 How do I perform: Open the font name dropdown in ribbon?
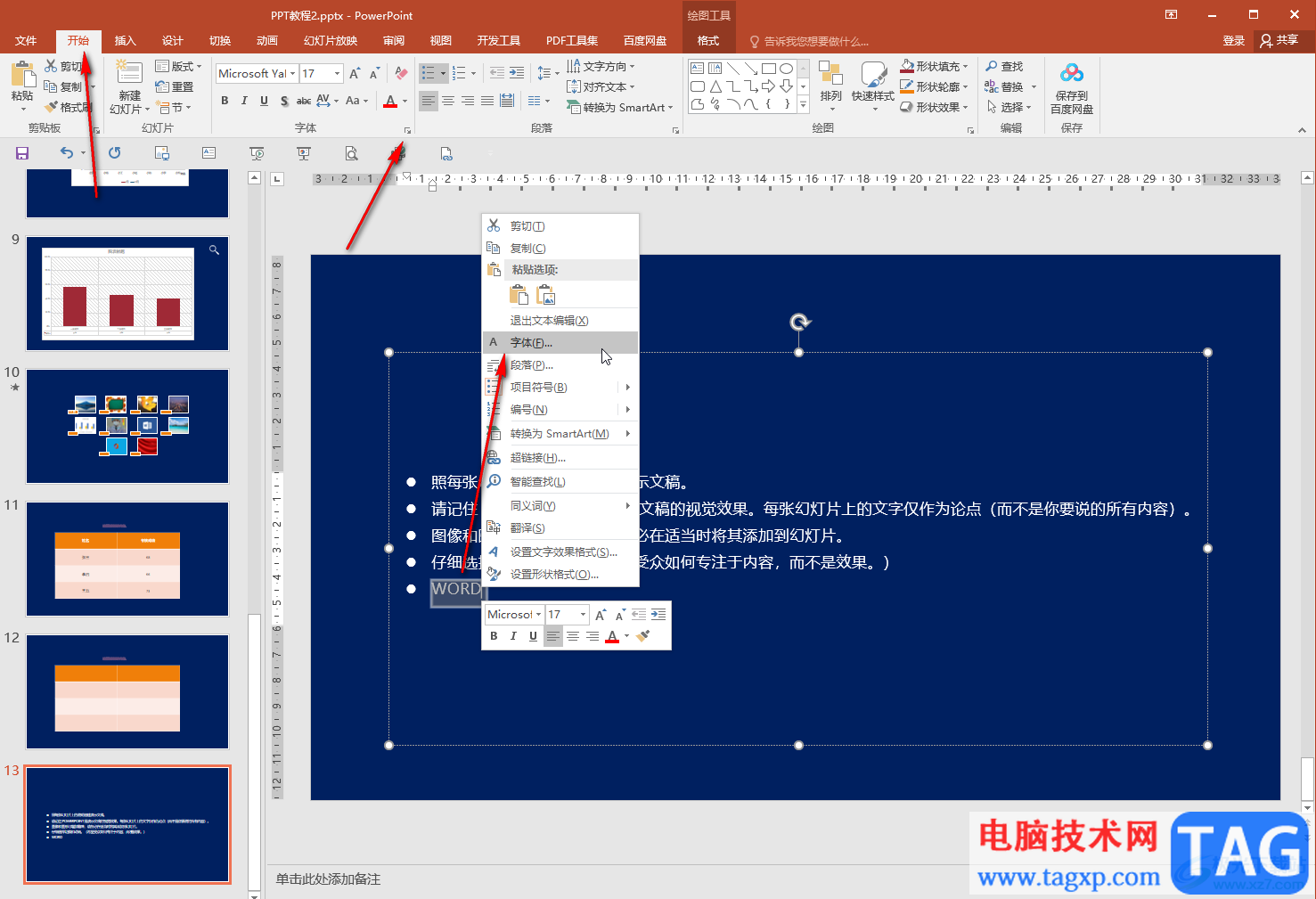[292, 74]
